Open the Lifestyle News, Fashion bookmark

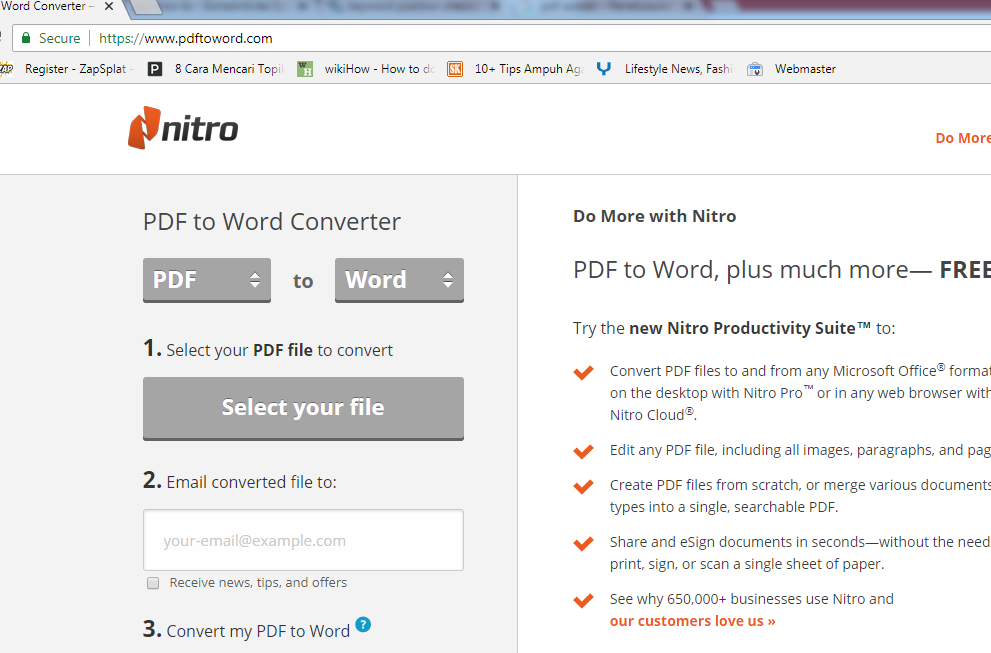[x=665, y=69]
